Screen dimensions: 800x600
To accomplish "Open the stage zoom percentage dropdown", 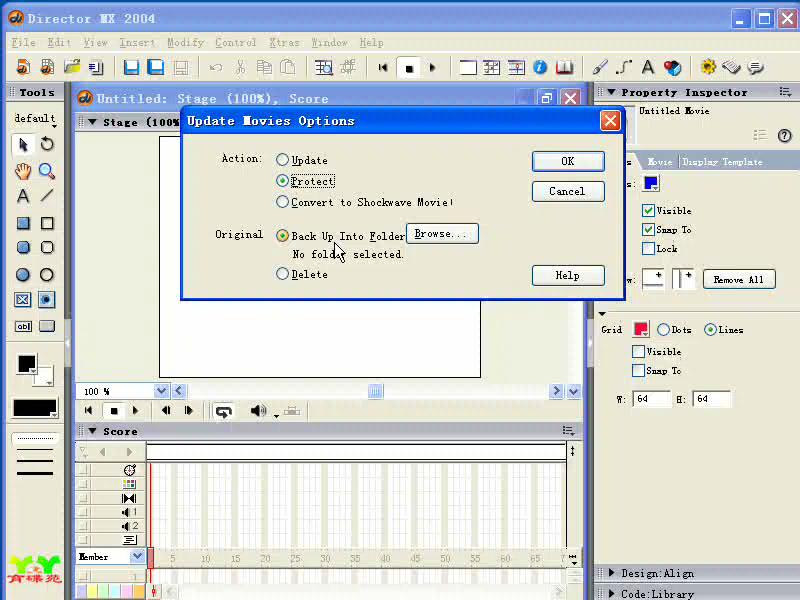I will (161, 391).
